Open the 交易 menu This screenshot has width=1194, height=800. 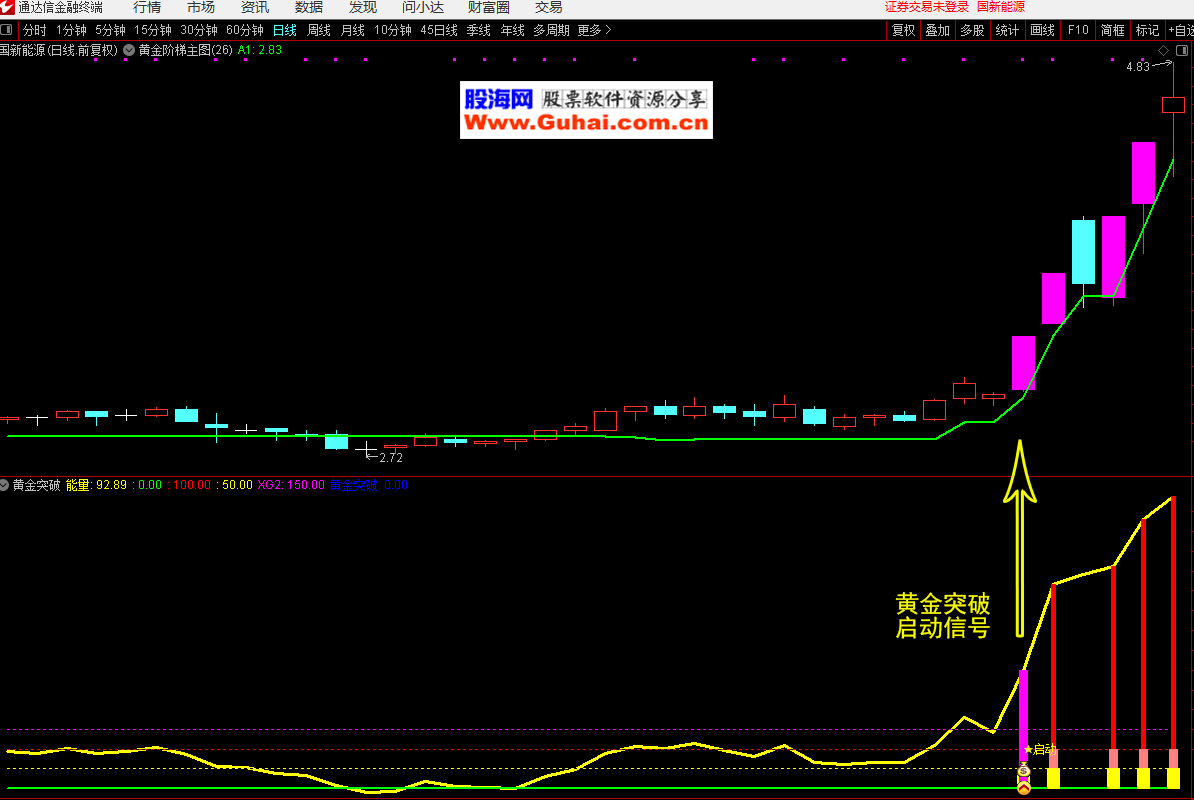[x=548, y=7]
